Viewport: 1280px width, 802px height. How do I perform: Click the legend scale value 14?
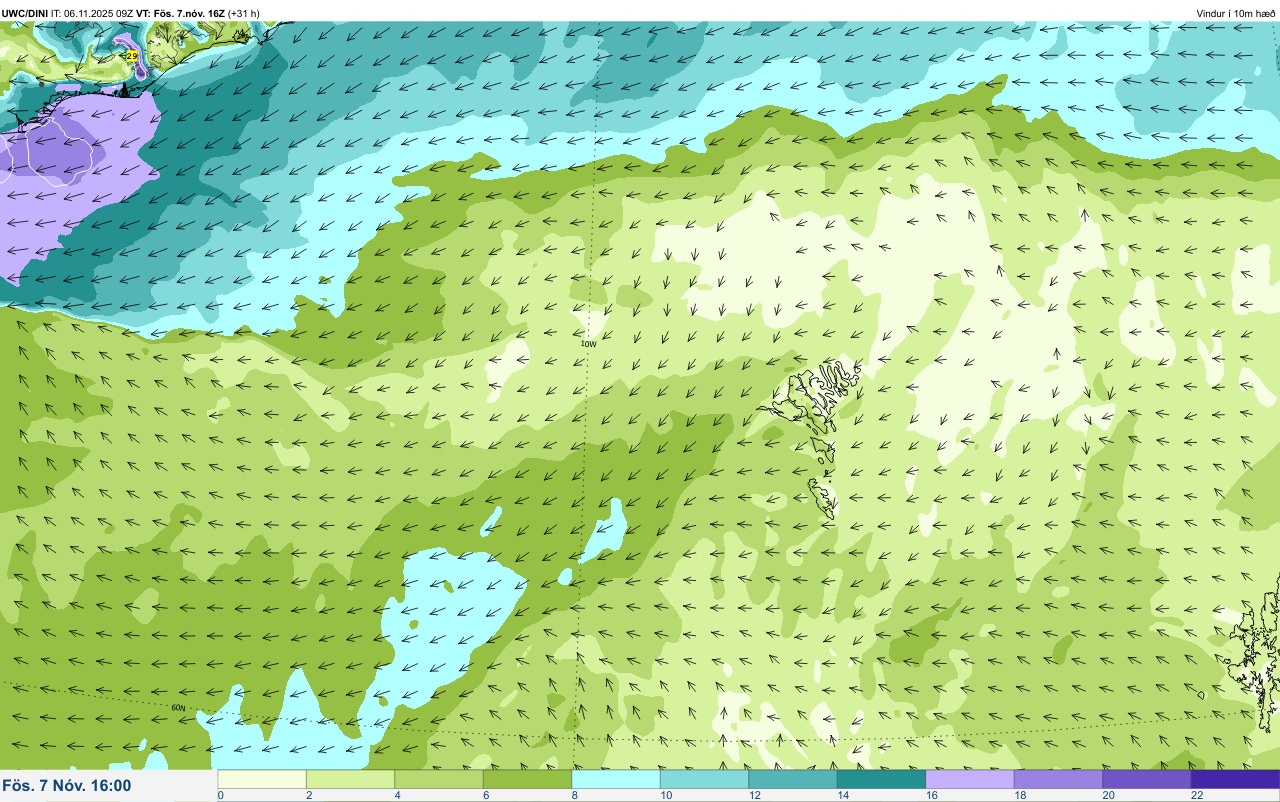coord(842,795)
